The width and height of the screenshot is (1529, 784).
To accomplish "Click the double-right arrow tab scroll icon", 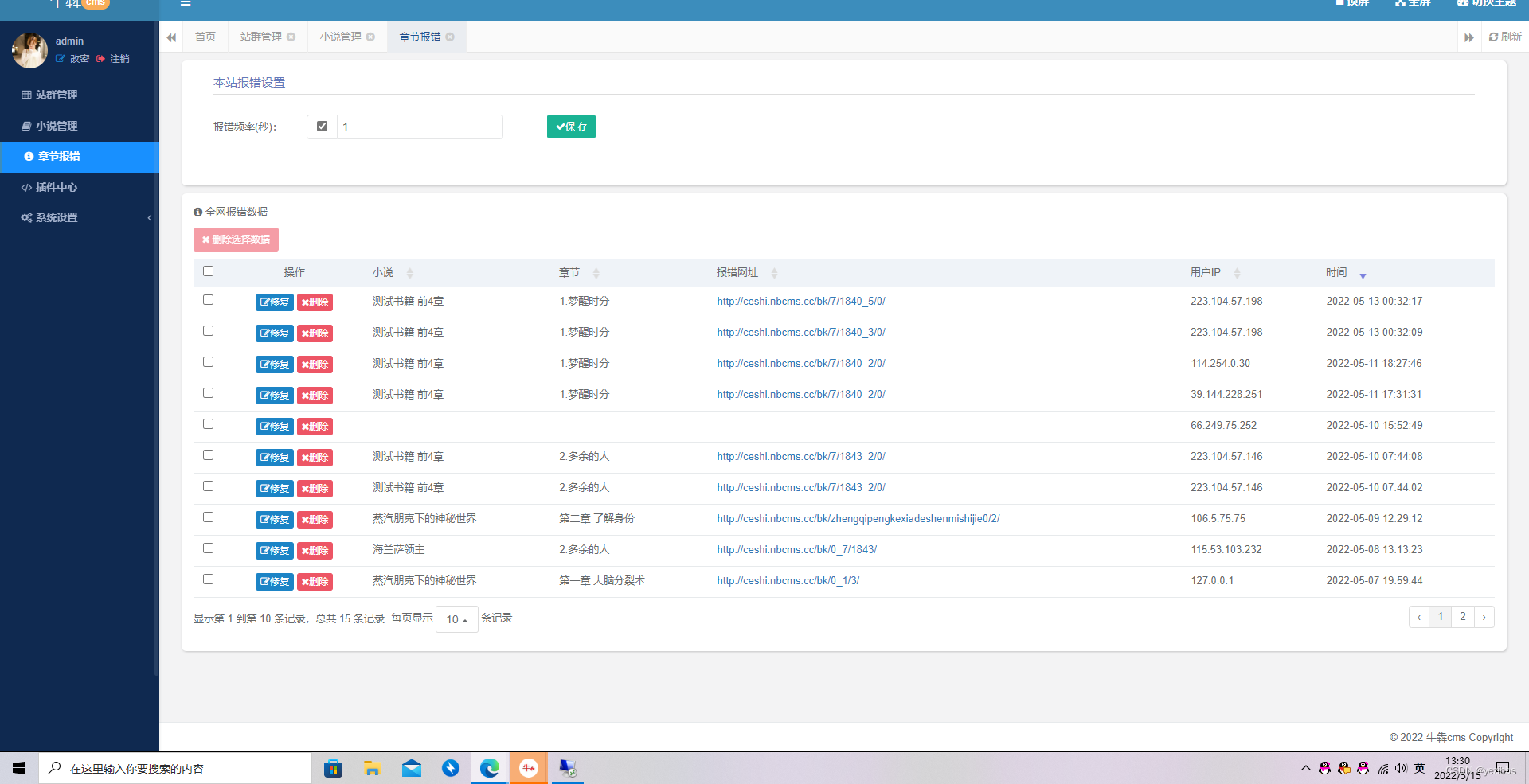I will tap(1468, 37).
